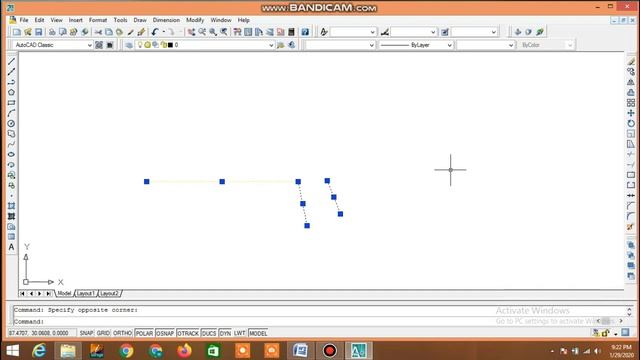
Task: Click the Cut scissors icon
Action: pyautogui.click(x=98, y=32)
